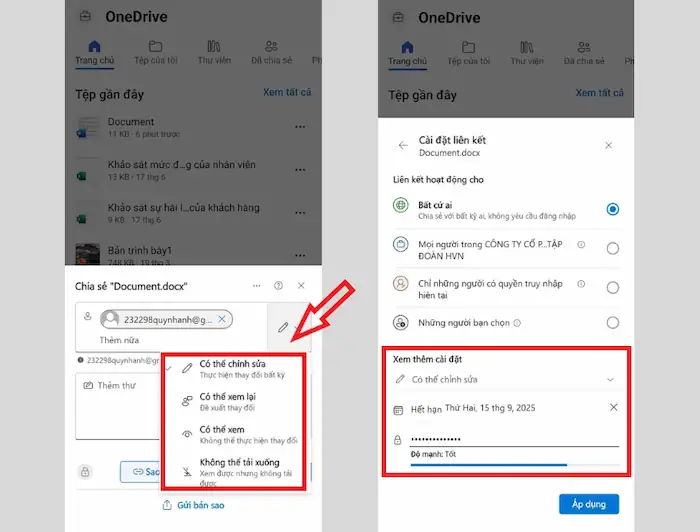
Task: Open more options for 'Khảo sát mức đ...g của nhân viên'
Action: (300, 170)
